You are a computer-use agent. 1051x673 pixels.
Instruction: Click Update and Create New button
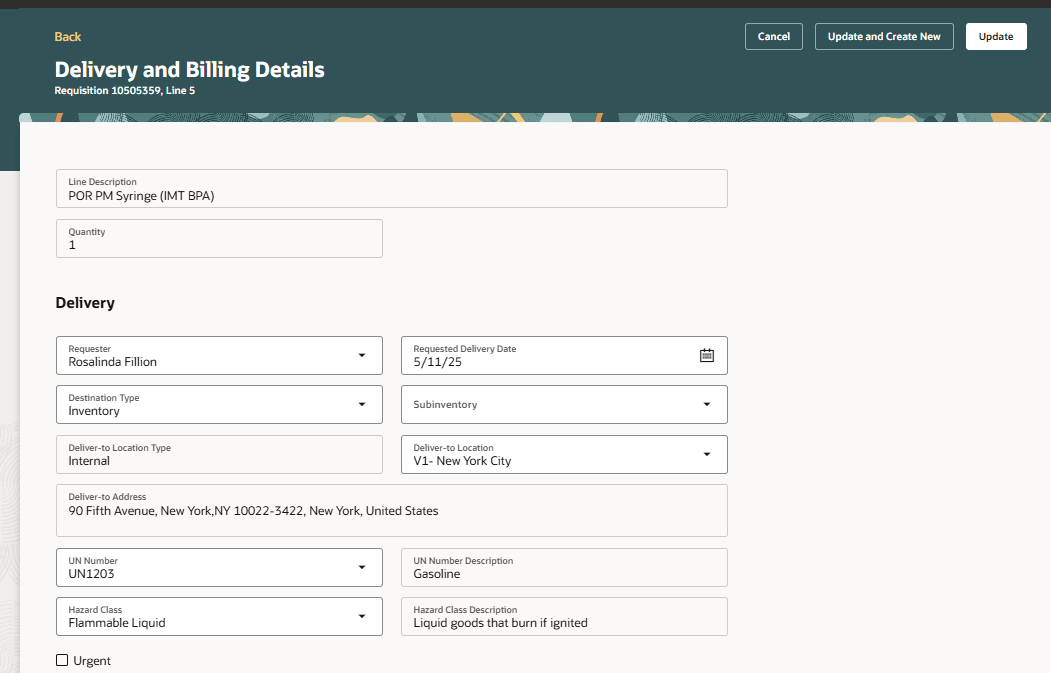point(883,36)
